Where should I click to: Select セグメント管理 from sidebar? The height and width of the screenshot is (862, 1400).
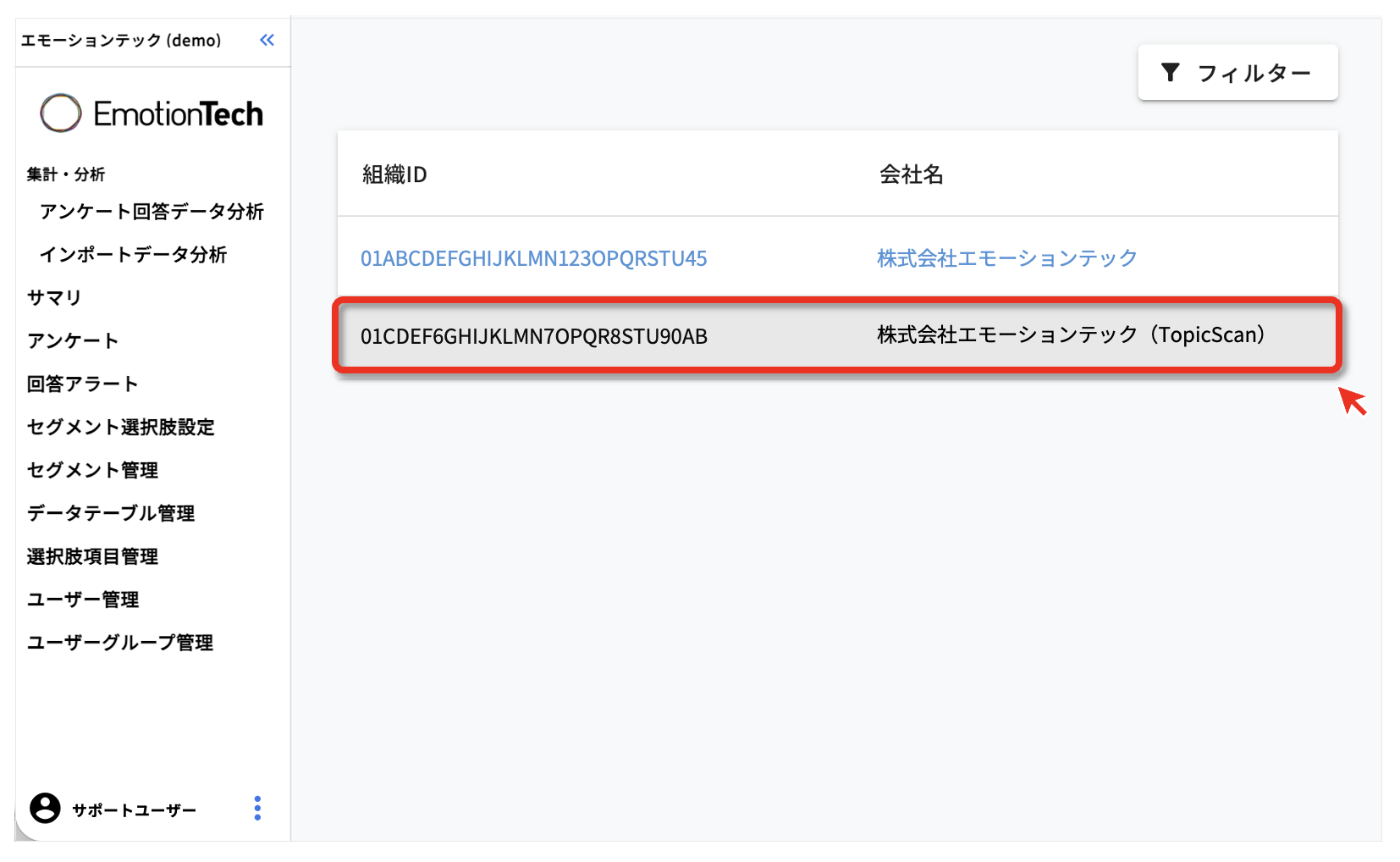tap(92, 471)
